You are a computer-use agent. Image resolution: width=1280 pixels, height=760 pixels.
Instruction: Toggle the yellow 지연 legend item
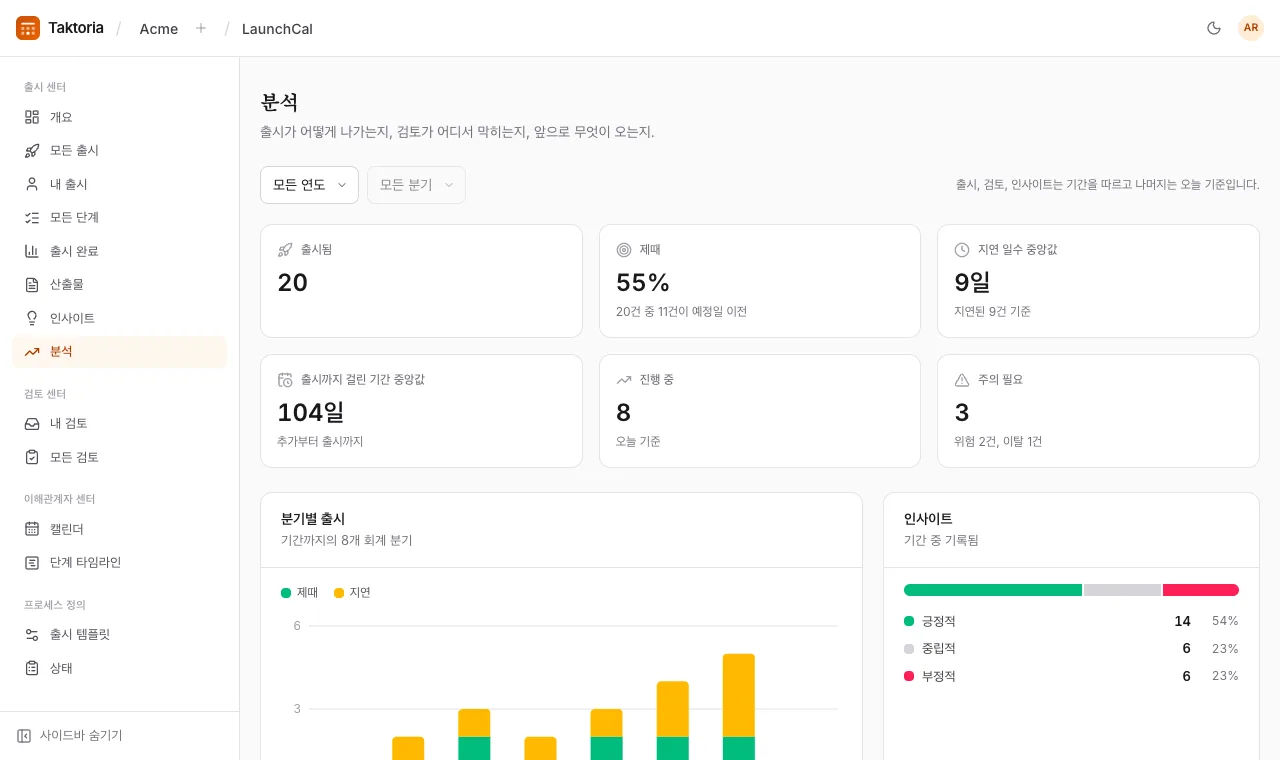tap(352, 592)
